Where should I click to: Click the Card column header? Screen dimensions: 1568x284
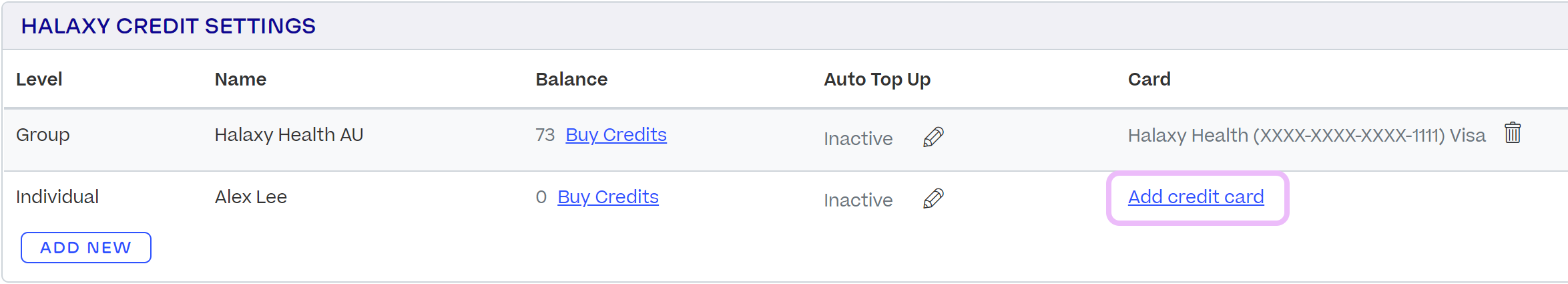tap(1149, 80)
